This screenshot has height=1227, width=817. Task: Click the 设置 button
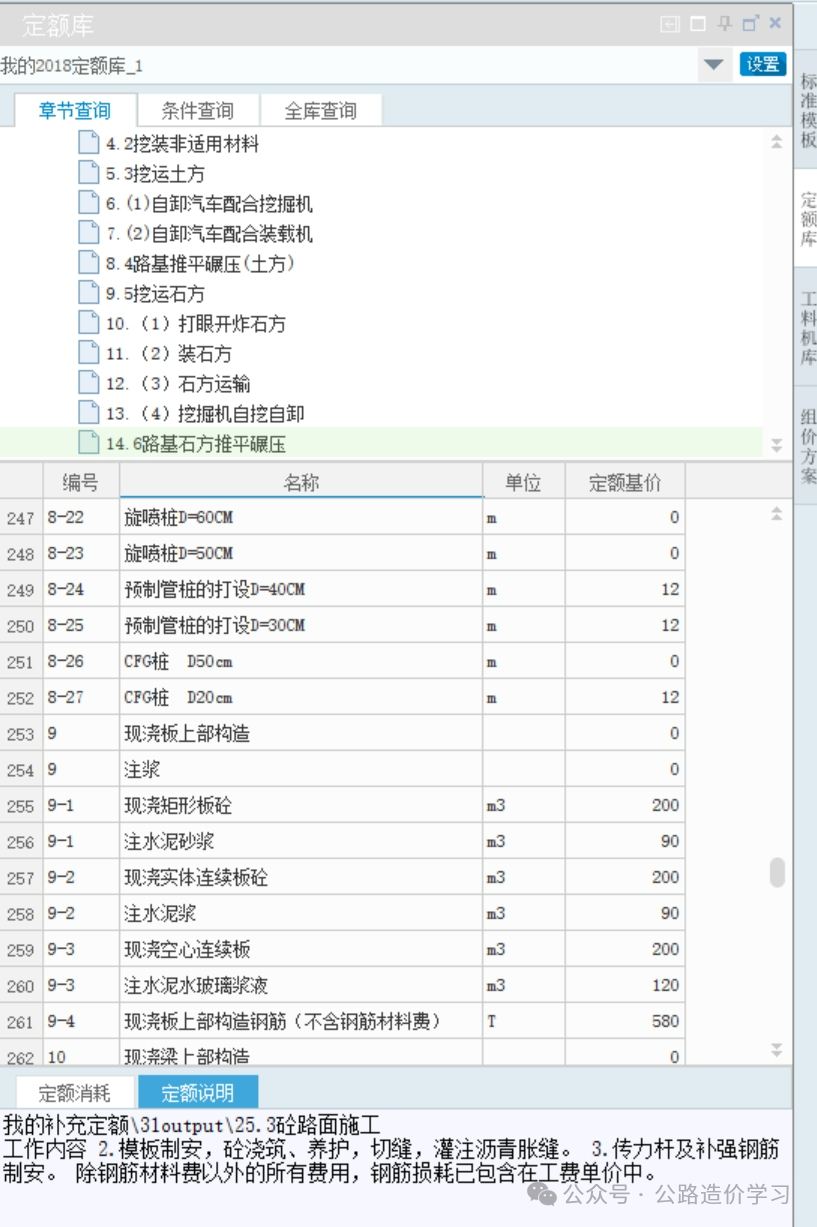pyautogui.click(x=763, y=64)
